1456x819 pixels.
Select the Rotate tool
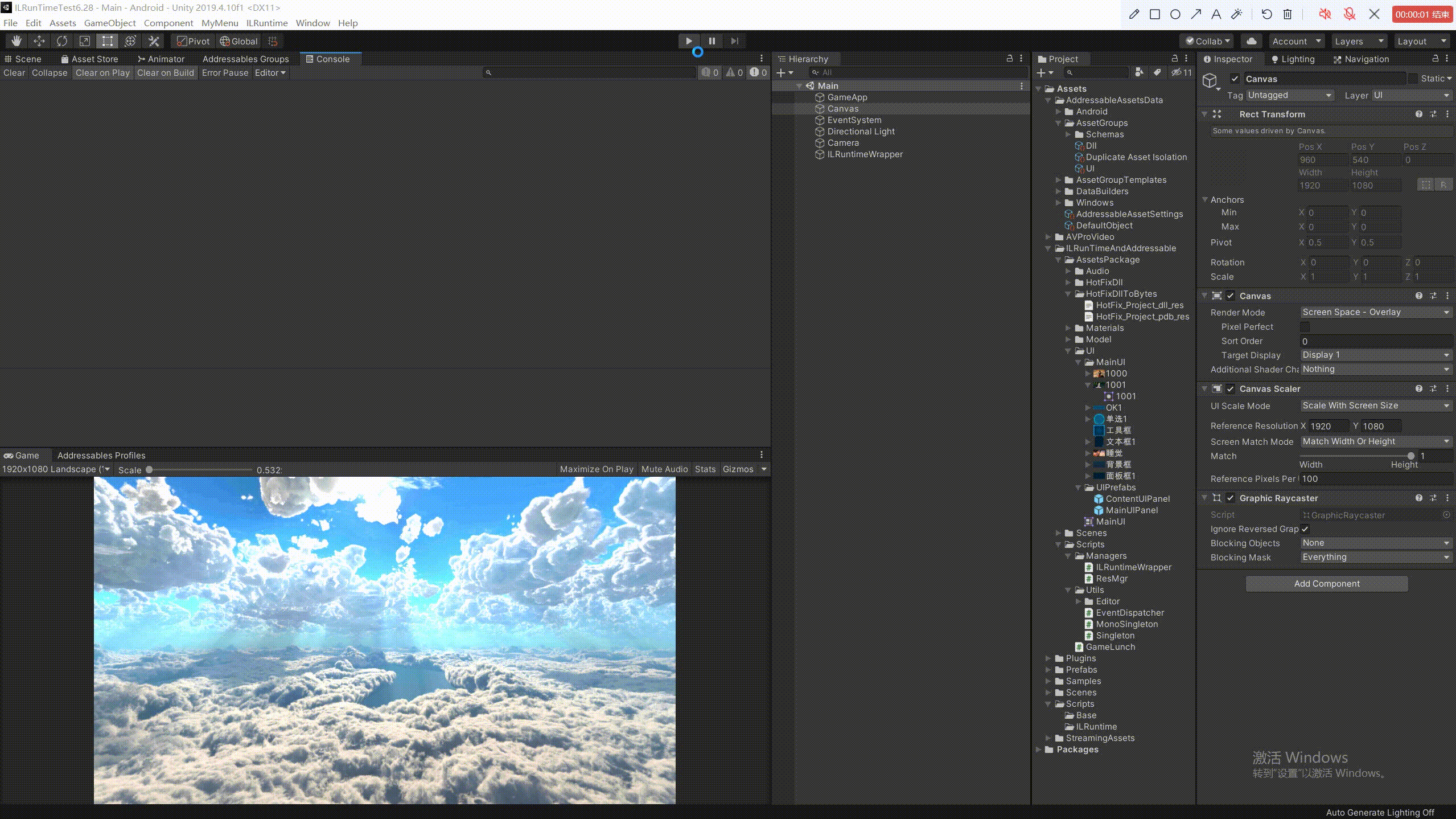62,41
